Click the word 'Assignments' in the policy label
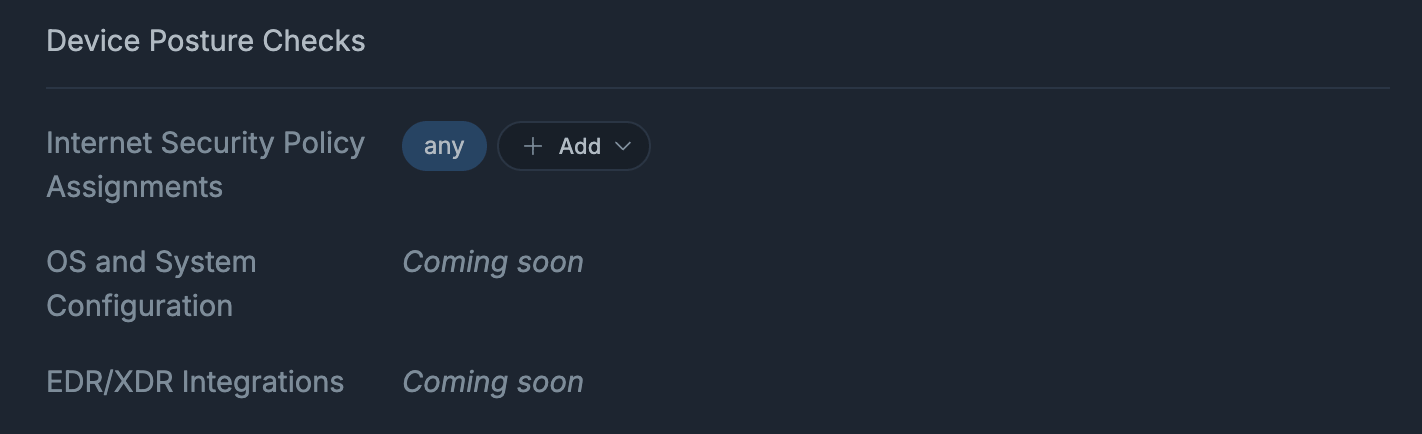1422x434 pixels. pyautogui.click(x=134, y=187)
